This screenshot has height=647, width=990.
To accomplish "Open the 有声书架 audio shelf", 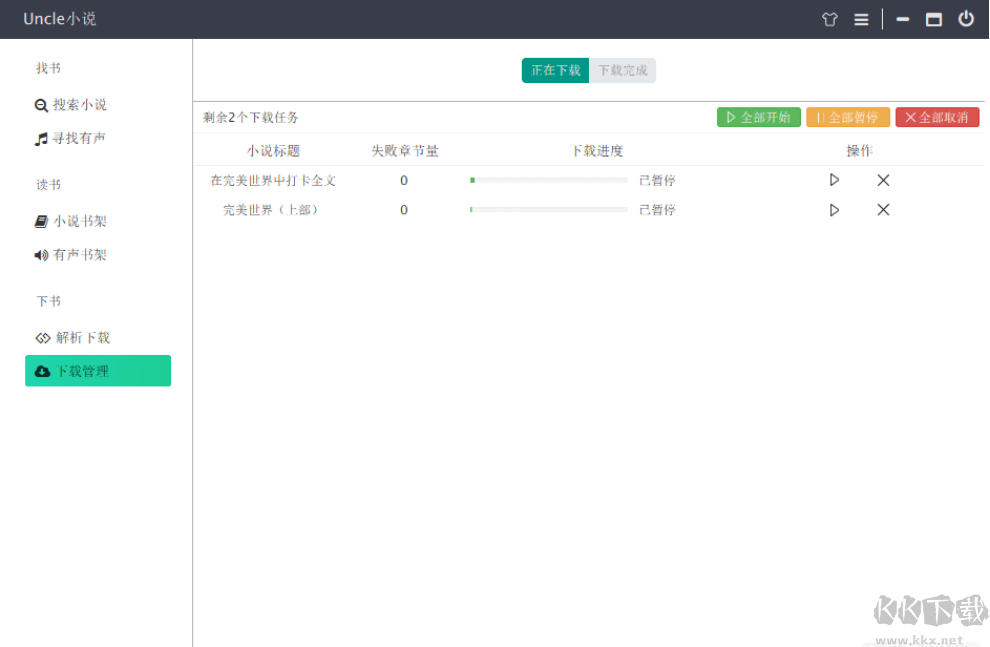I will [x=71, y=255].
